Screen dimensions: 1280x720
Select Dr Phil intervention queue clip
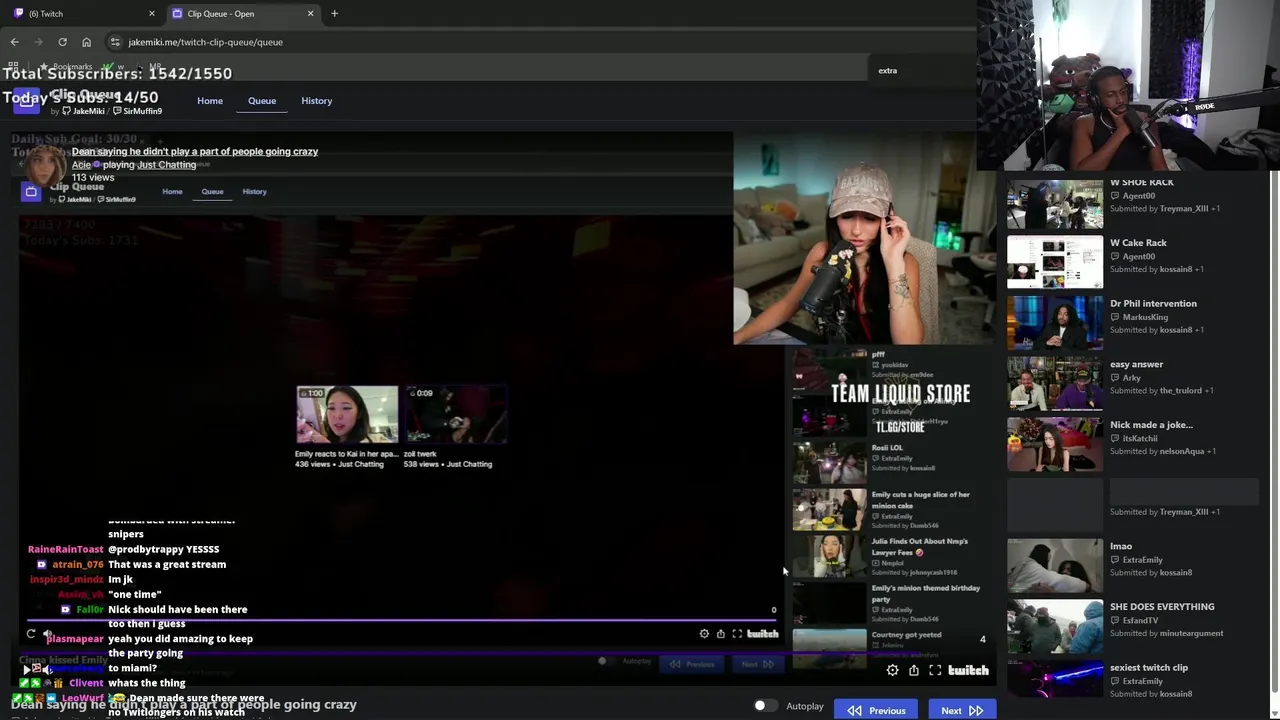1132,322
